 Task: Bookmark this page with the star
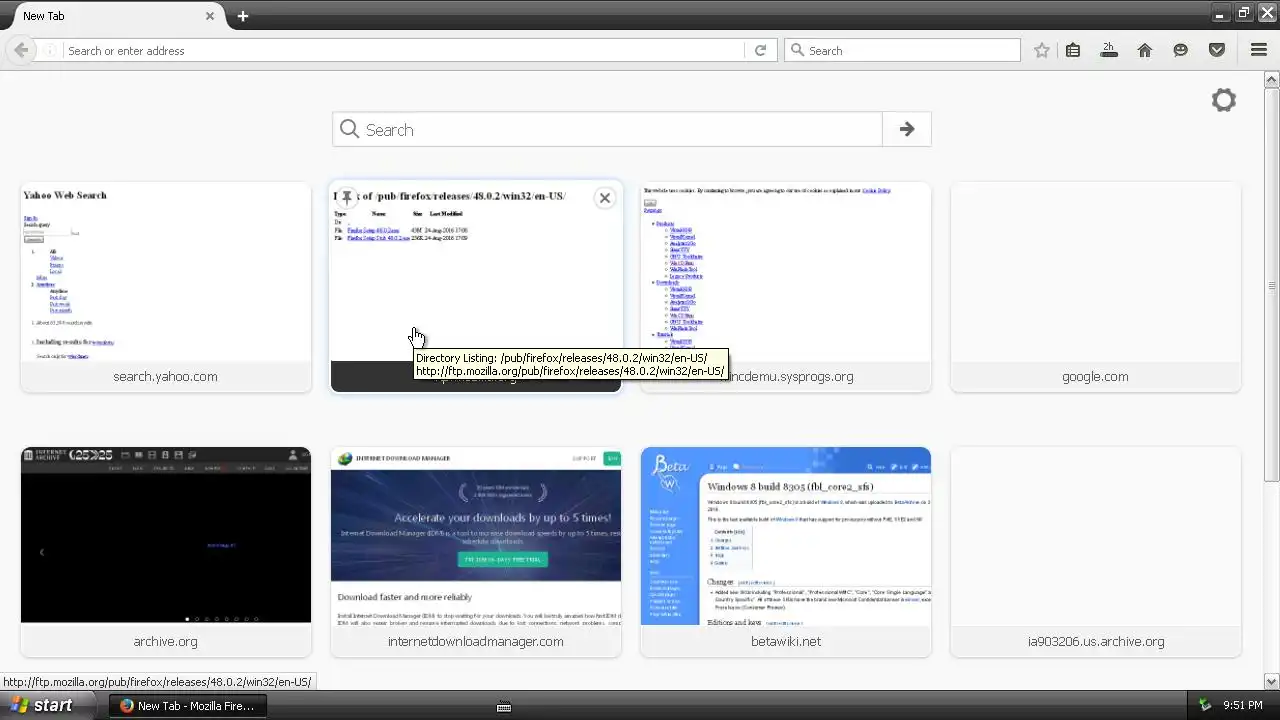(x=1042, y=50)
